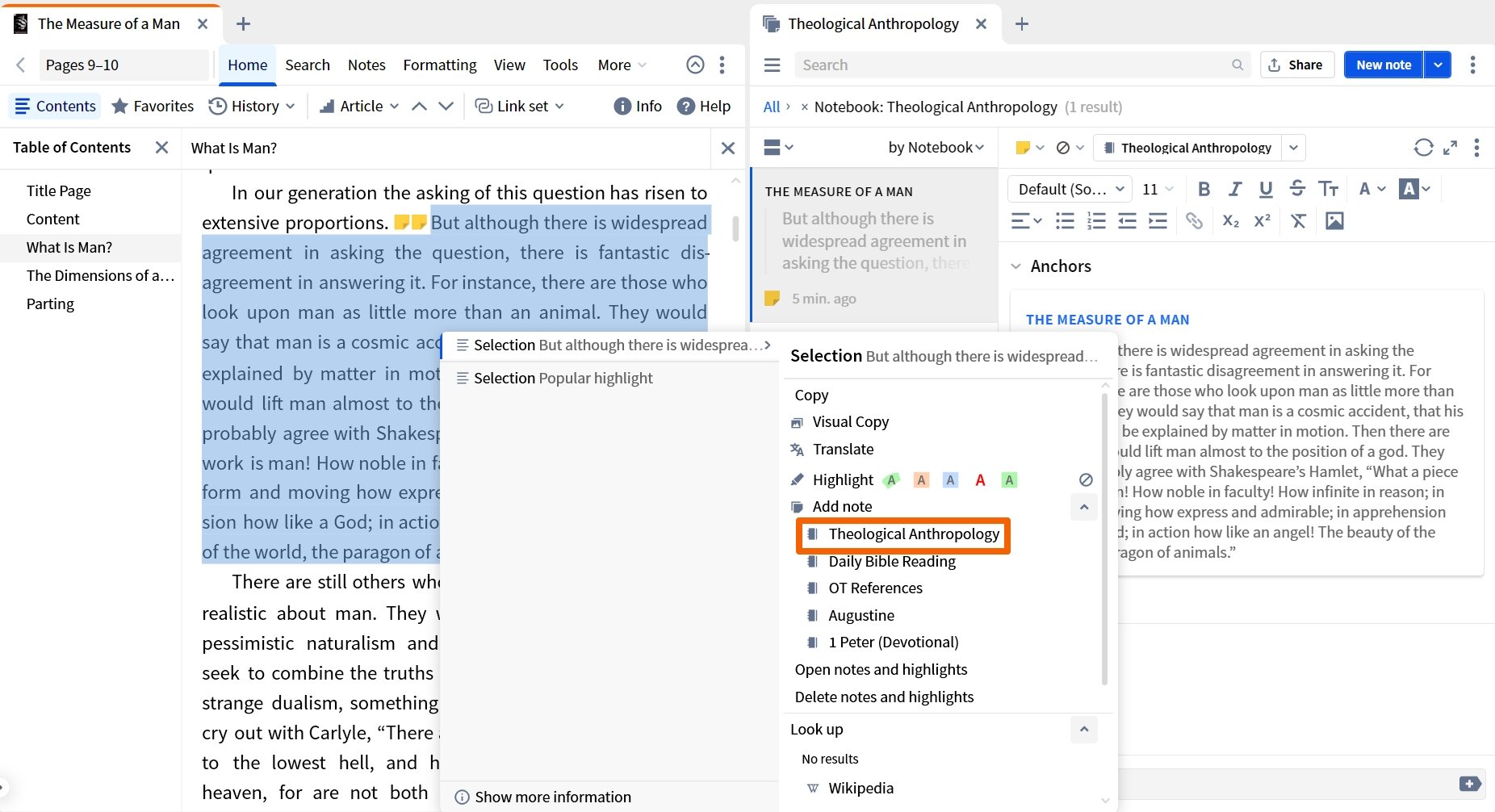Expand the More ribbon tab dropdown
The width and height of the screenshot is (1495, 812).
622,65
